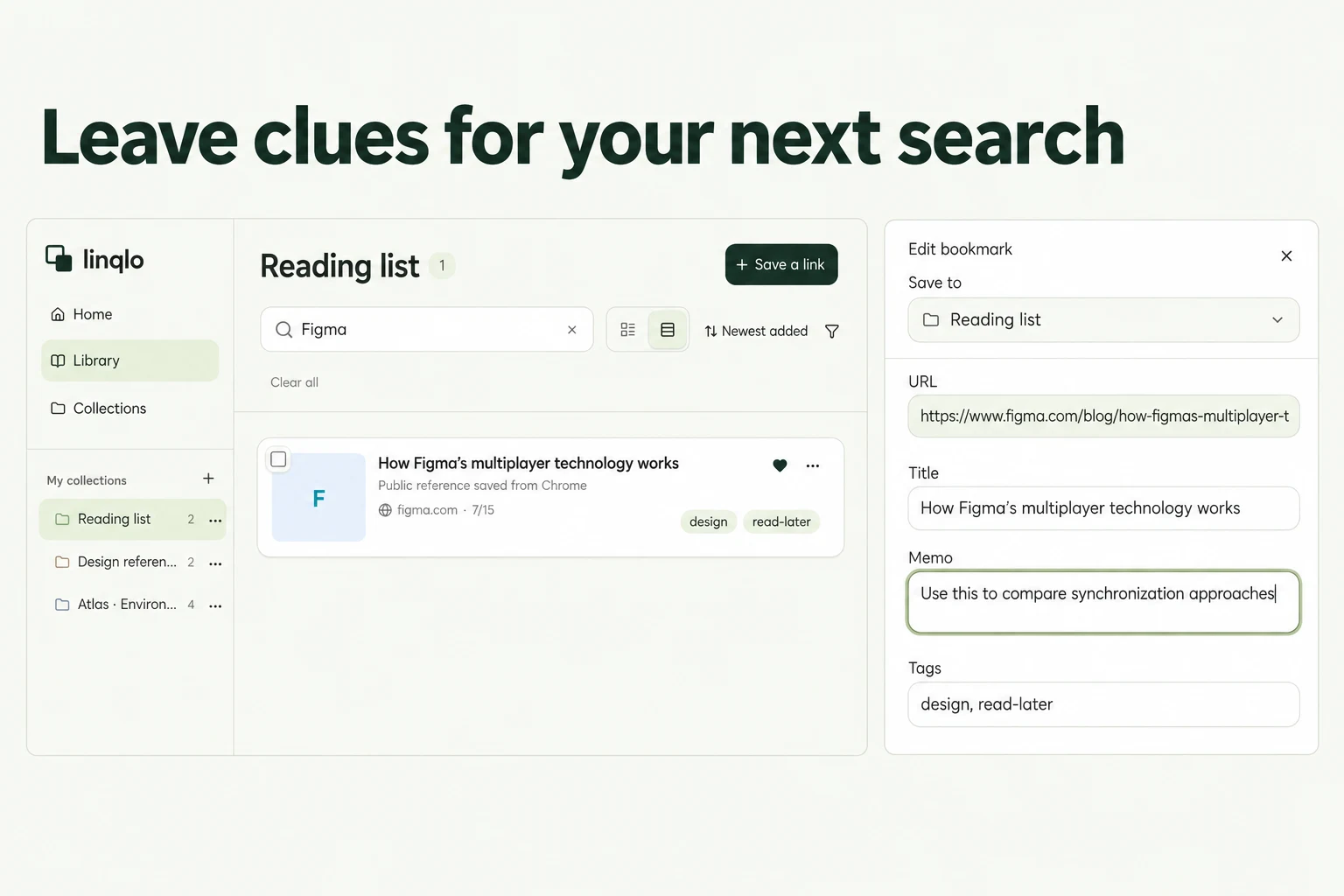Open the Design reference collection
This screenshot has height=896, width=1344.
point(127,562)
